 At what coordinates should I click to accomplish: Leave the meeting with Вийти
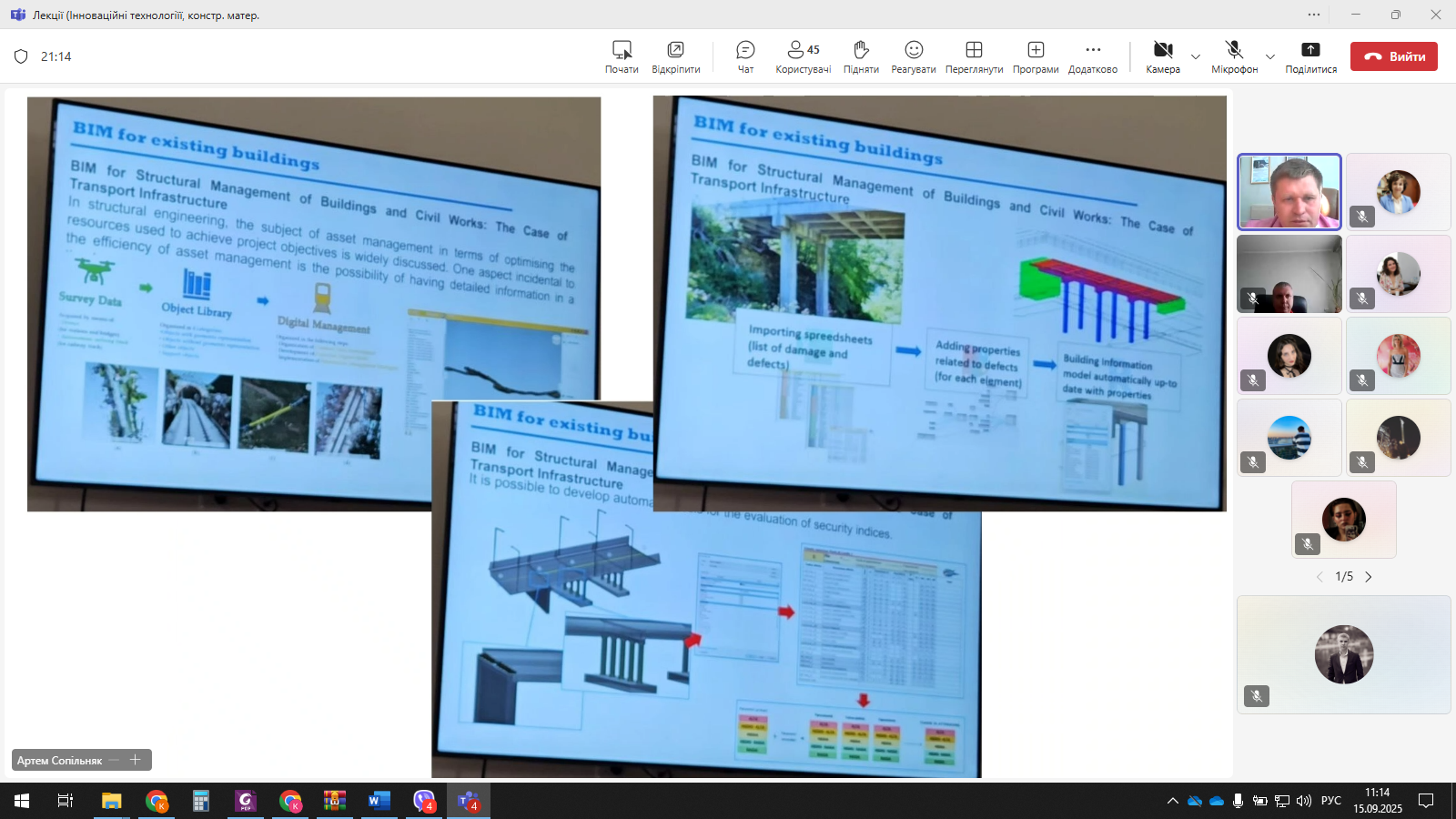[1393, 56]
